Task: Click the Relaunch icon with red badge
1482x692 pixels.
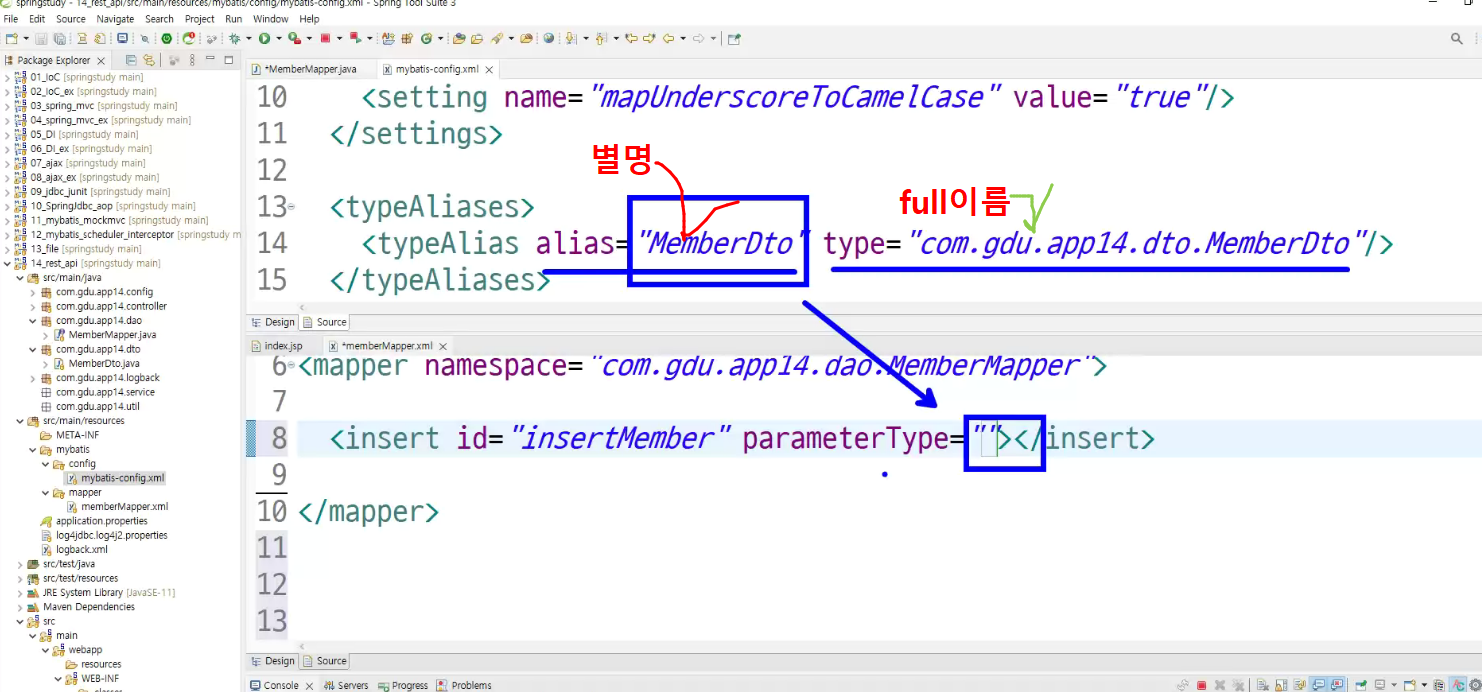Action: click(190, 39)
